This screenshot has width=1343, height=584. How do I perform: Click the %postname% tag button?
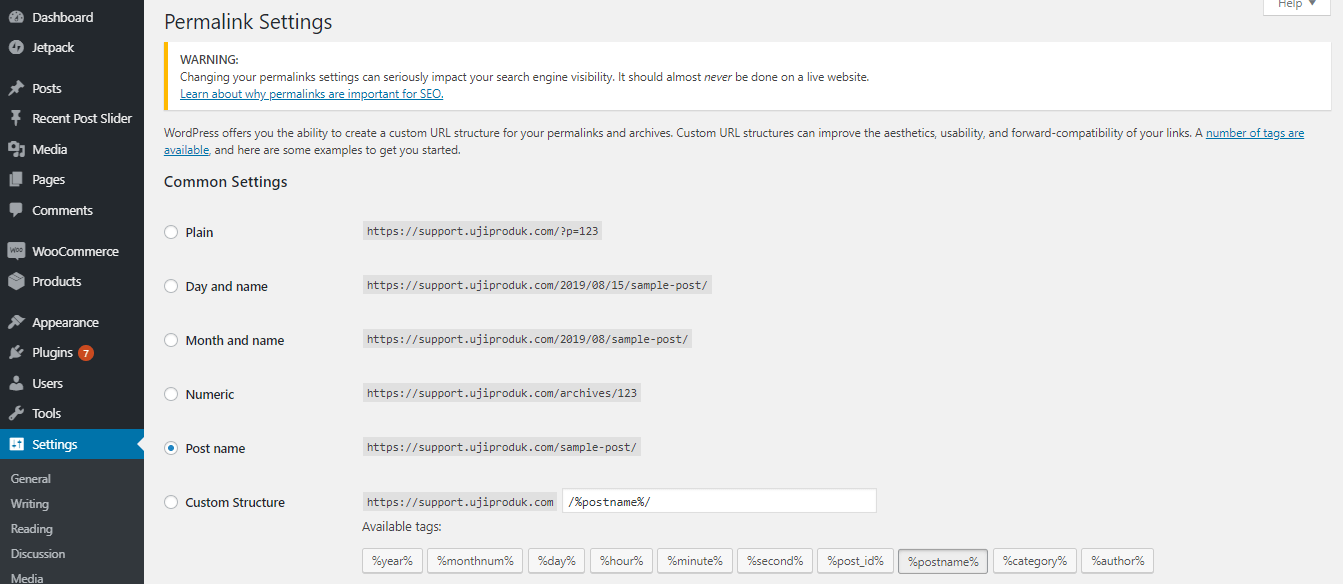[944, 561]
